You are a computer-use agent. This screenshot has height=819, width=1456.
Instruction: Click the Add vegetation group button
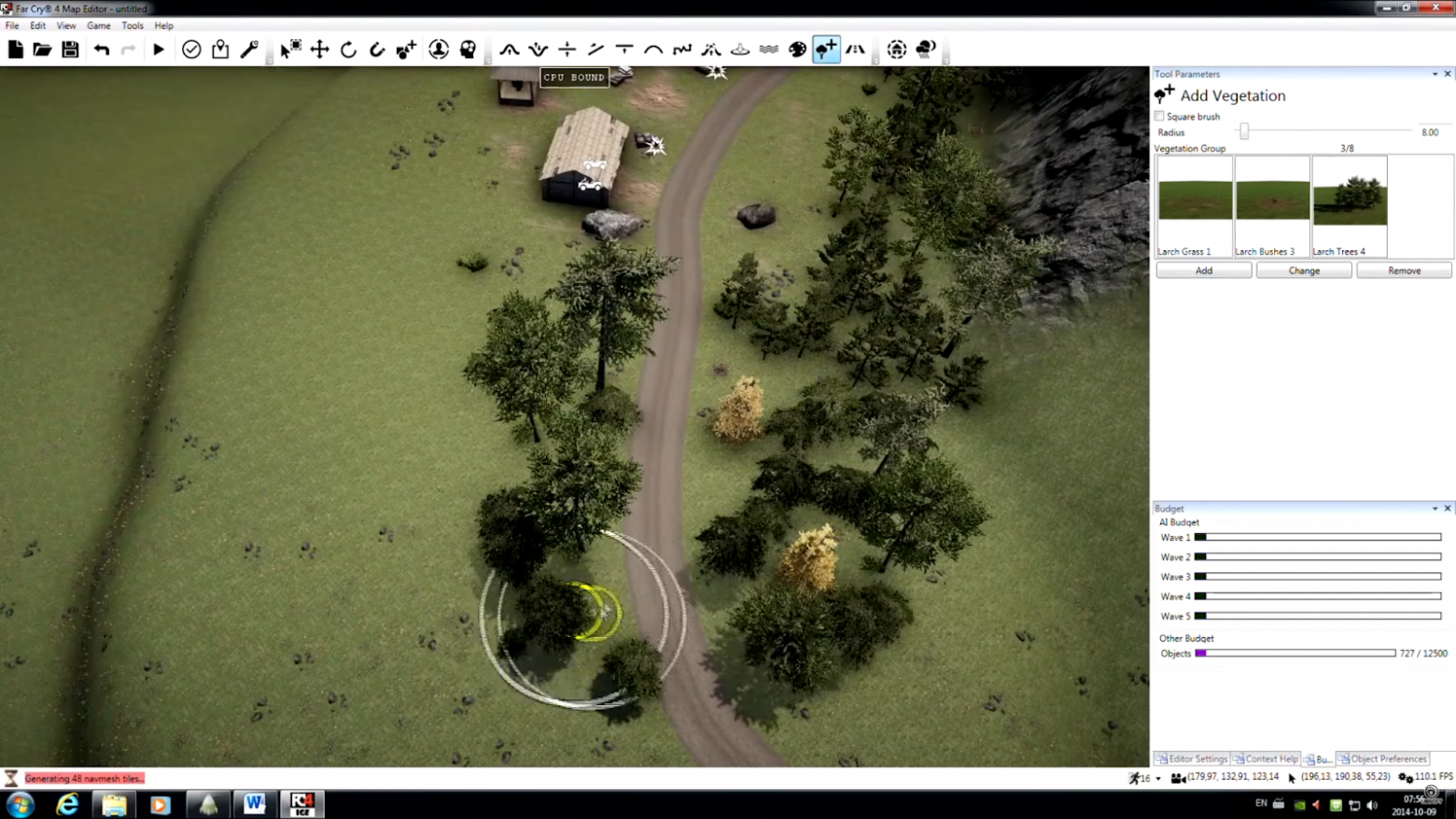1204,271
